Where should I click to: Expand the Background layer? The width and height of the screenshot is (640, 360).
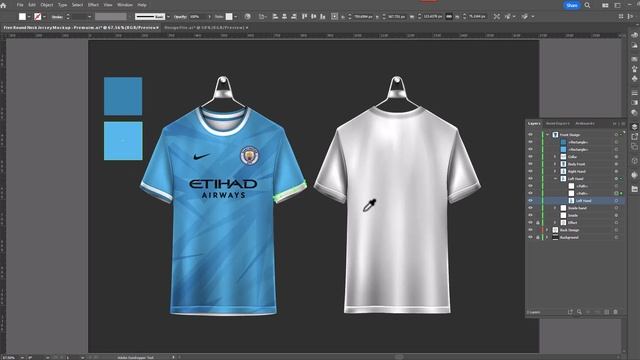[x=547, y=238]
